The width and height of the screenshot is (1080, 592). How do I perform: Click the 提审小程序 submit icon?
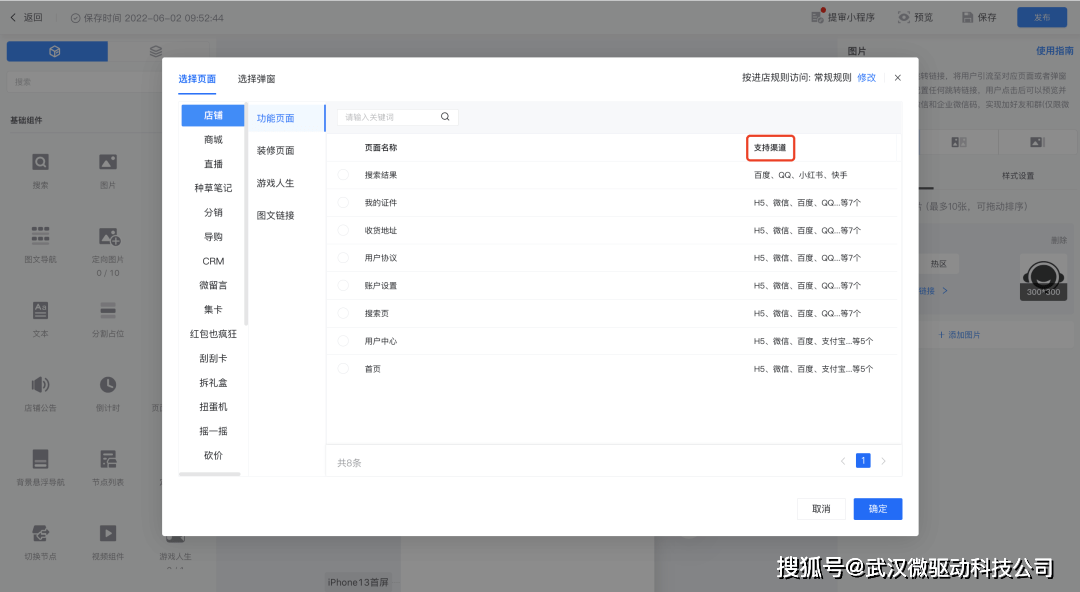[x=817, y=17]
